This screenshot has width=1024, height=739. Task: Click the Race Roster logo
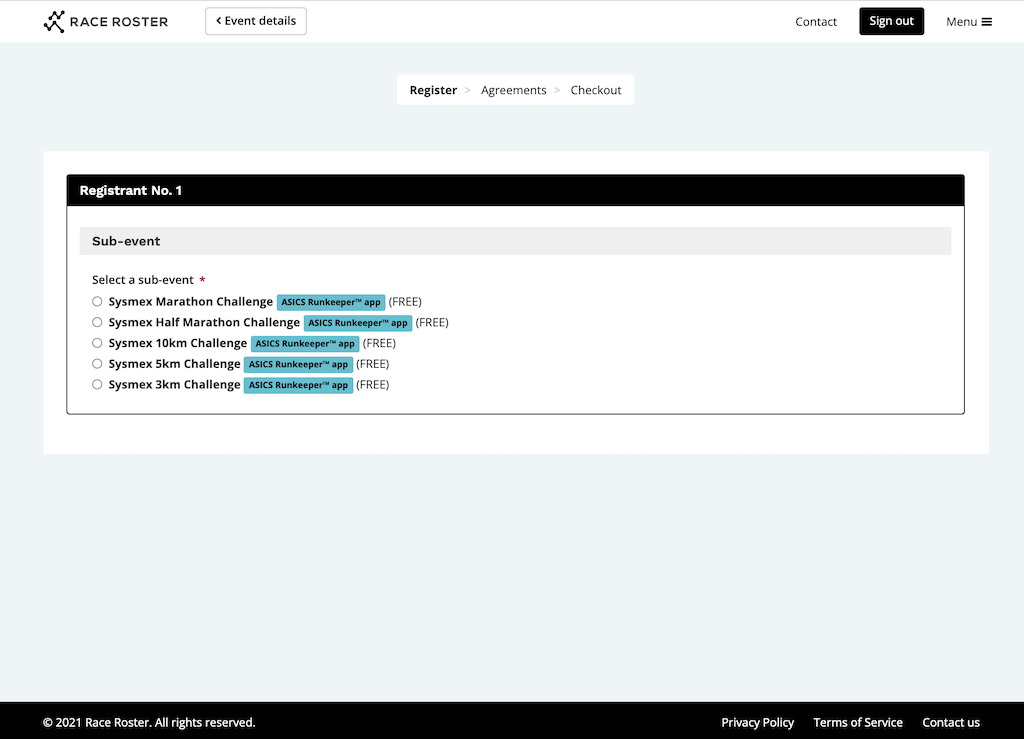click(x=106, y=21)
